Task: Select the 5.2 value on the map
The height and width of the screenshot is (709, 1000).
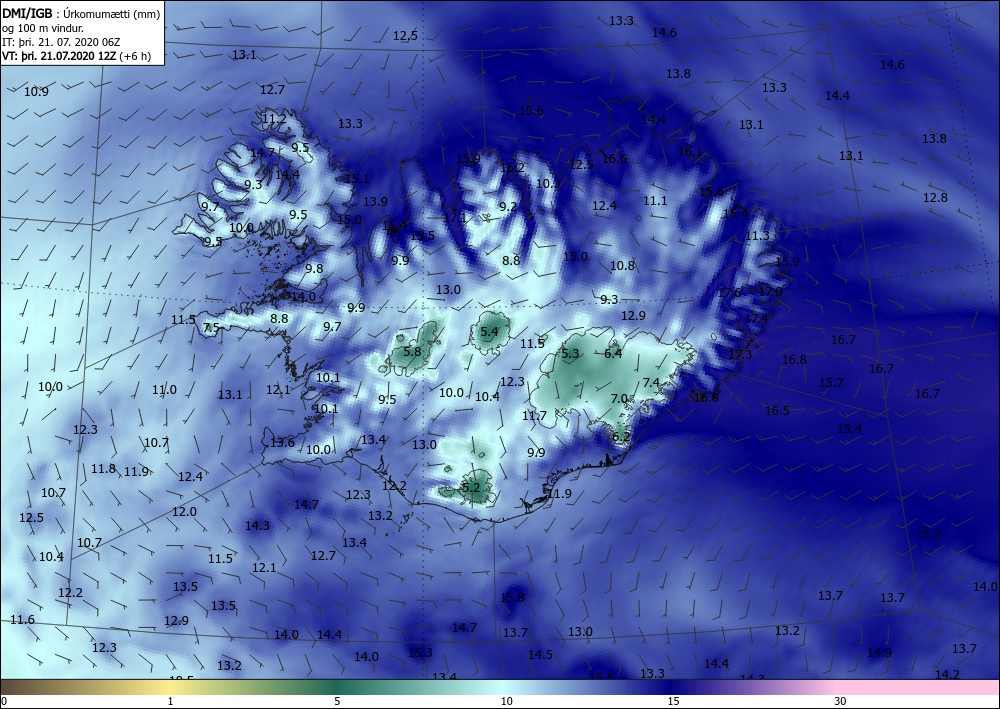Action: 471,488
